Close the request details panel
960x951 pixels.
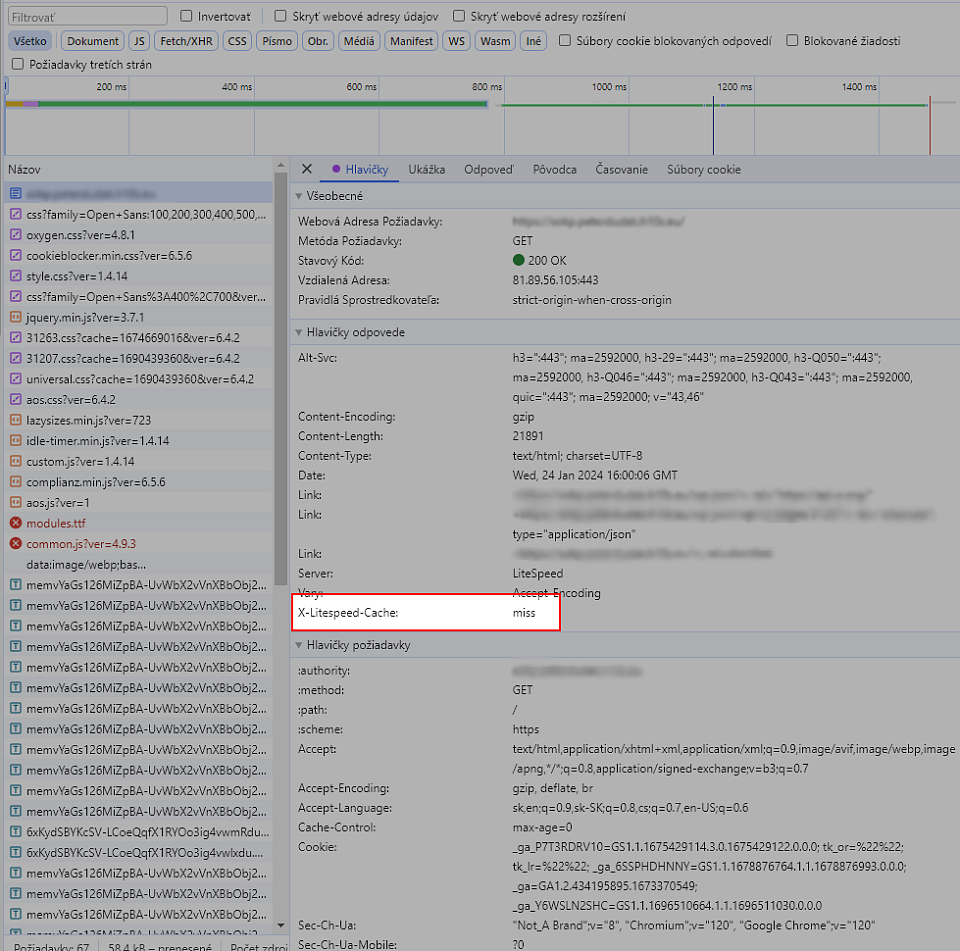307,169
